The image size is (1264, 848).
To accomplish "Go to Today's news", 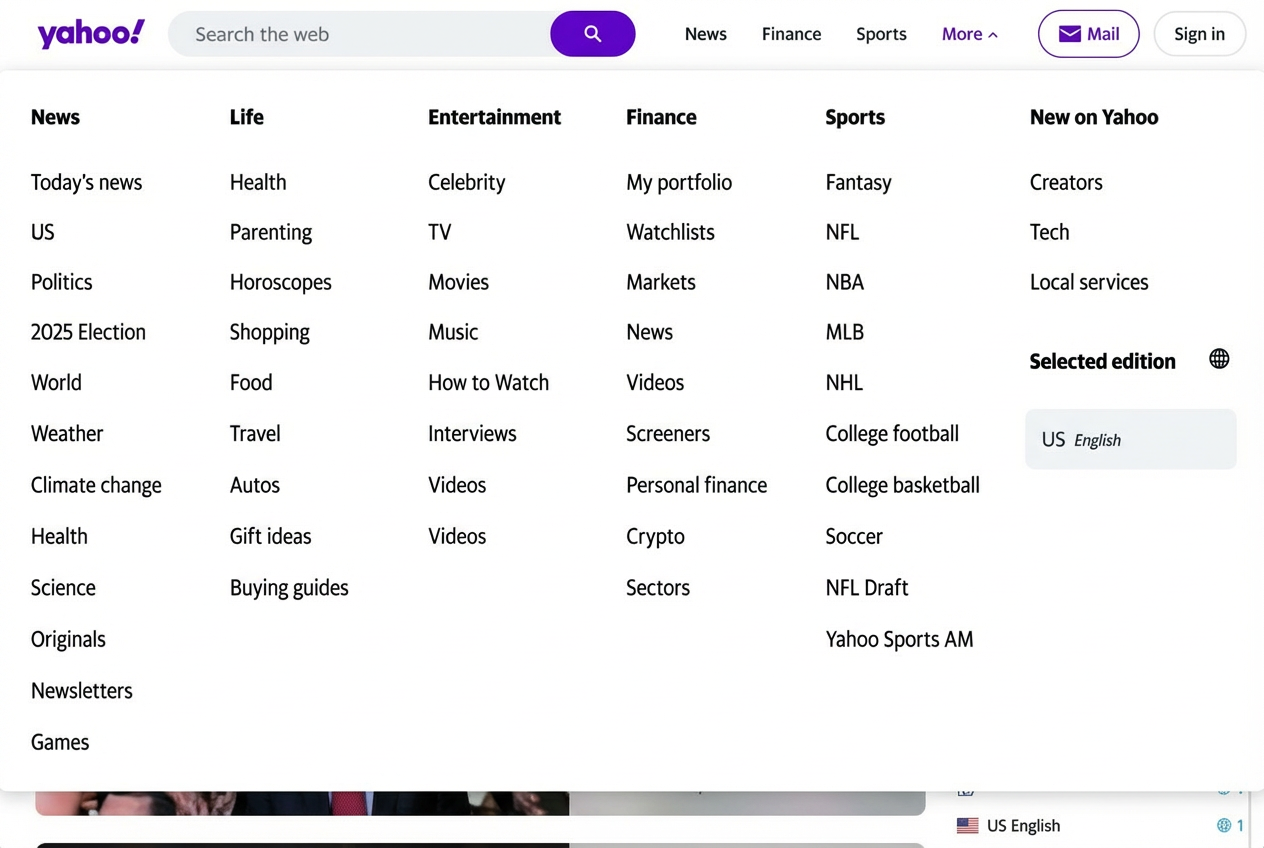I will click(x=86, y=182).
